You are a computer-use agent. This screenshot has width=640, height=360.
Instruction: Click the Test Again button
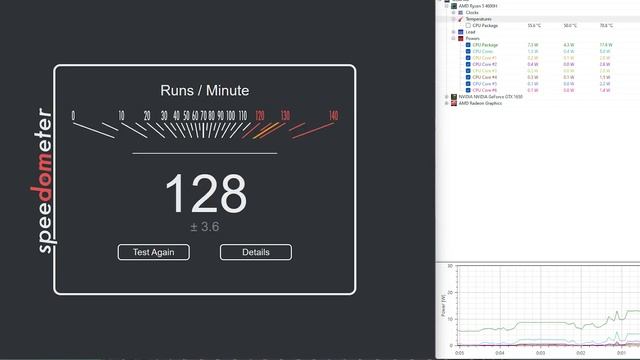point(153,252)
